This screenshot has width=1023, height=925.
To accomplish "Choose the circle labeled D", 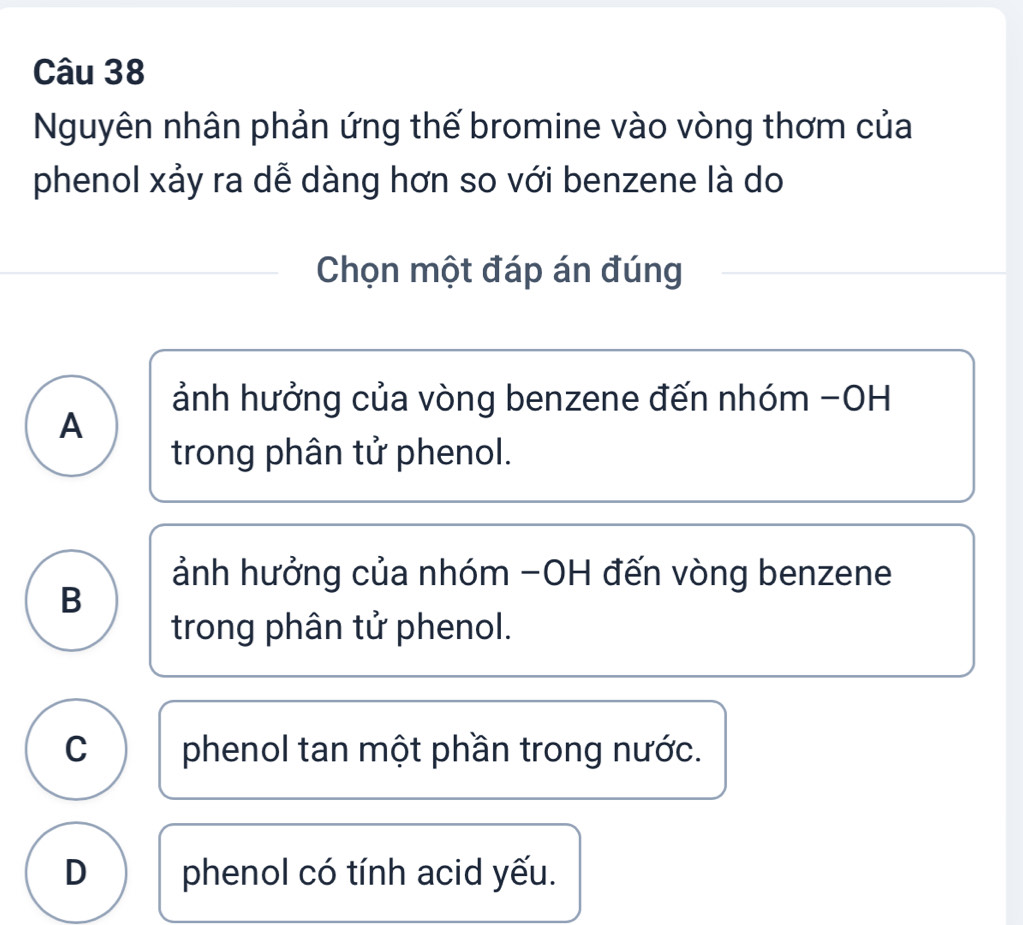I will click(x=76, y=872).
